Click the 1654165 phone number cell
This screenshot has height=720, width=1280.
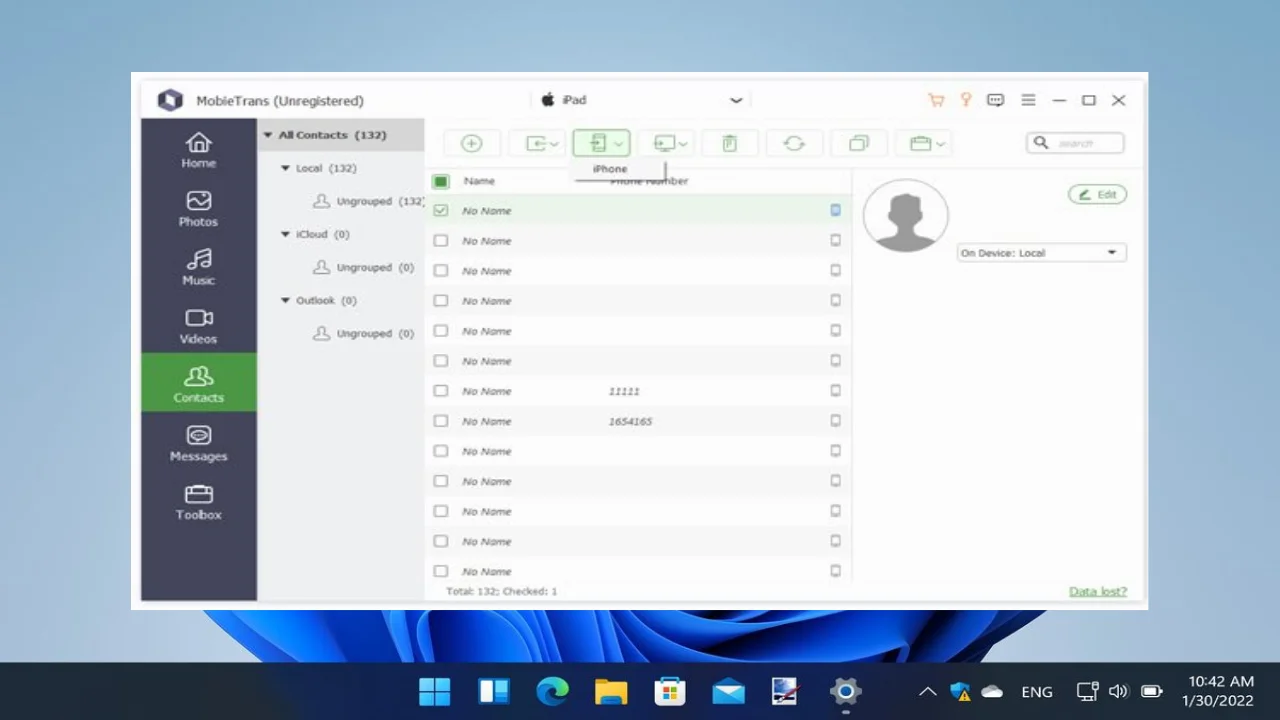(630, 421)
